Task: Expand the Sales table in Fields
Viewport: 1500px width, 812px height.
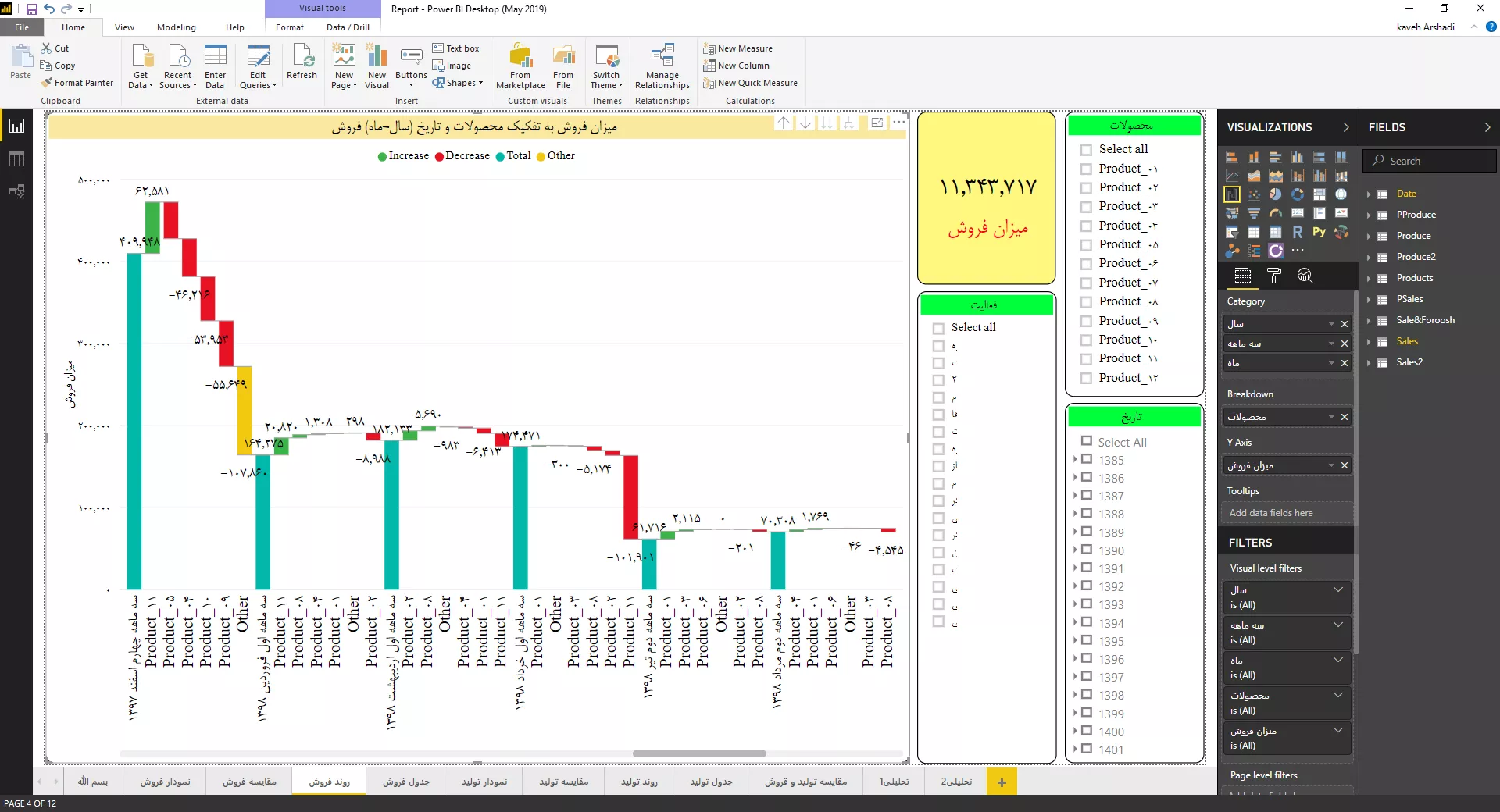Action: [x=1369, y=341]
